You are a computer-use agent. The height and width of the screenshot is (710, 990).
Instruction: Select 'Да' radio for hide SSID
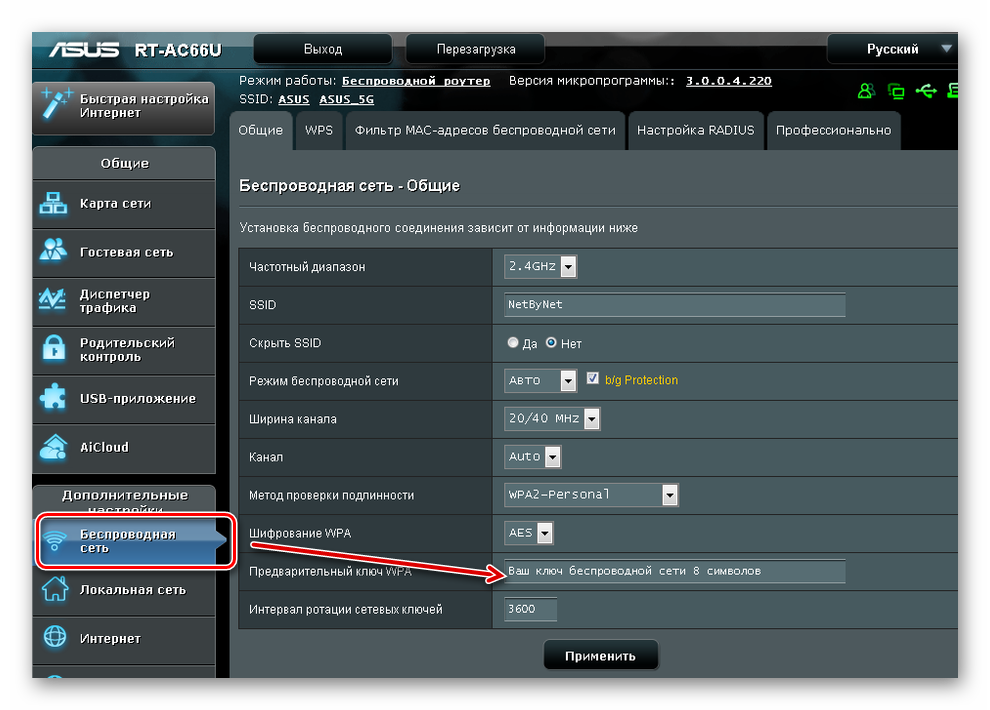point(514,343)
